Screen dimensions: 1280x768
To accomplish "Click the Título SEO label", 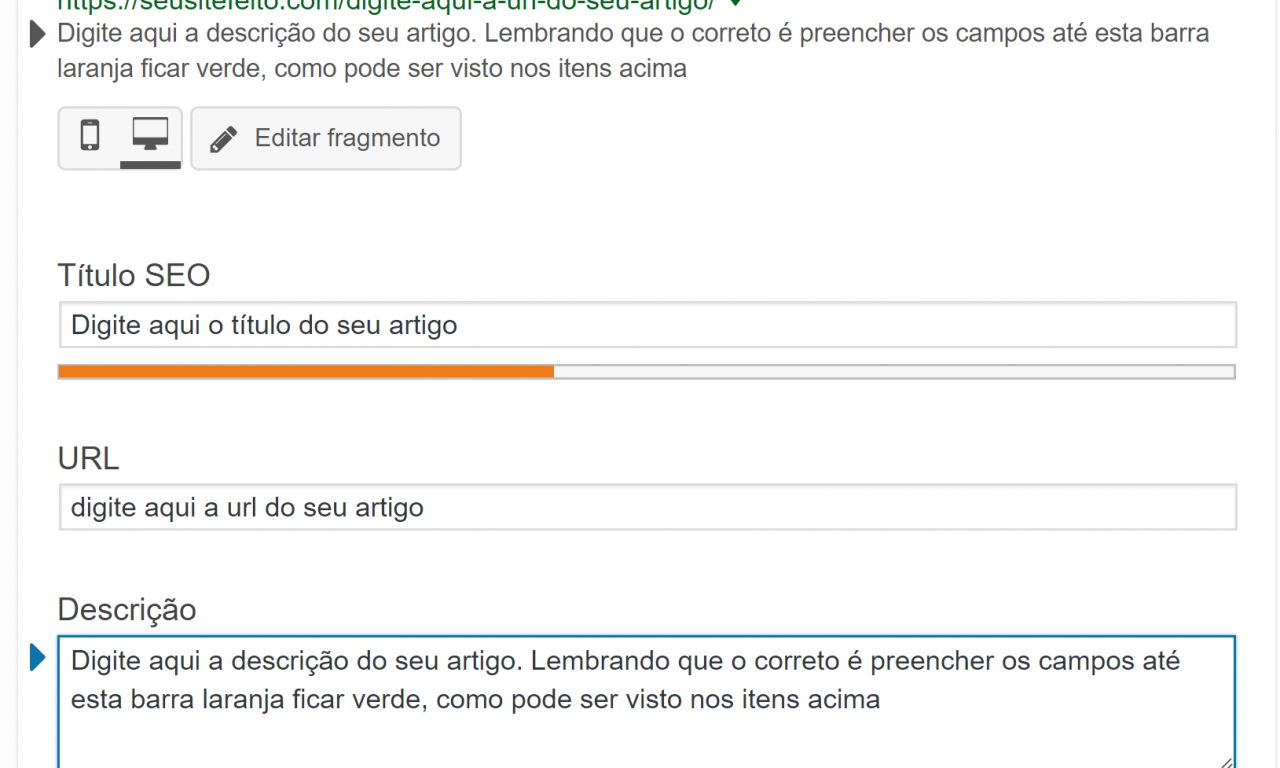I will [134, 275].
